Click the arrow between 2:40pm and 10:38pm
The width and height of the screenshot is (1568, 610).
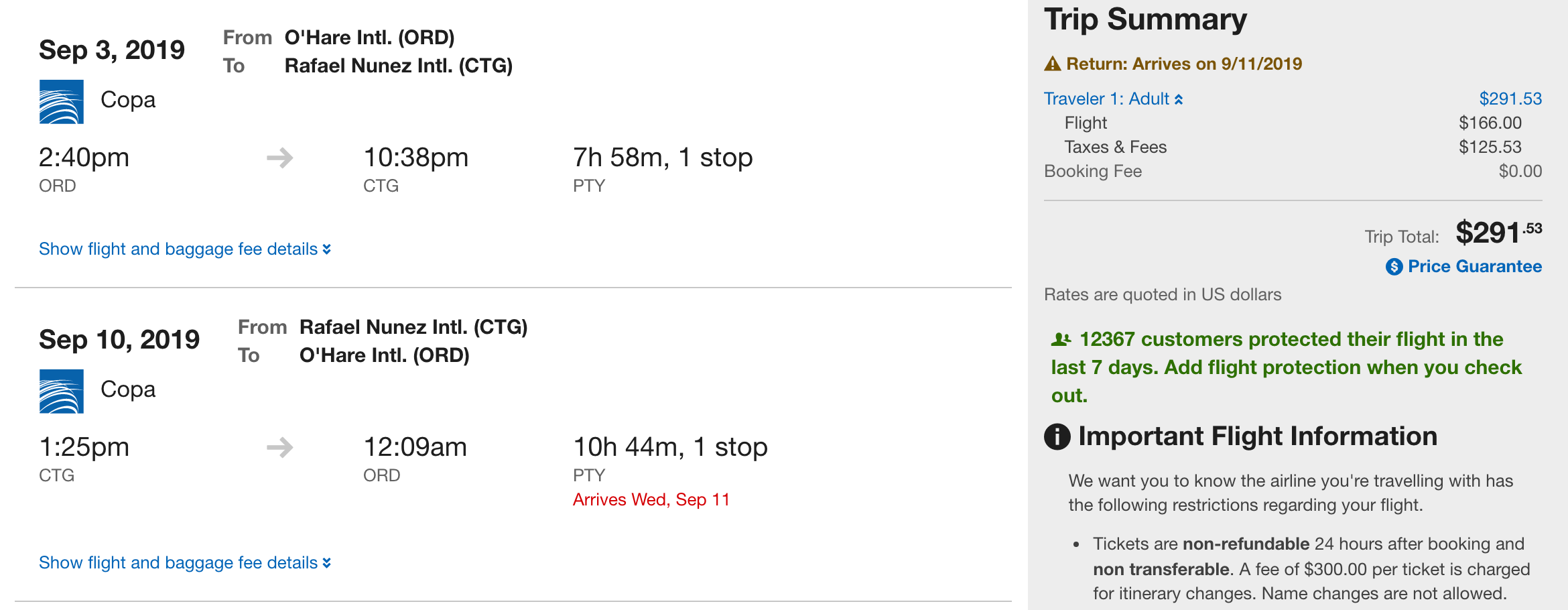click(280, 158)
